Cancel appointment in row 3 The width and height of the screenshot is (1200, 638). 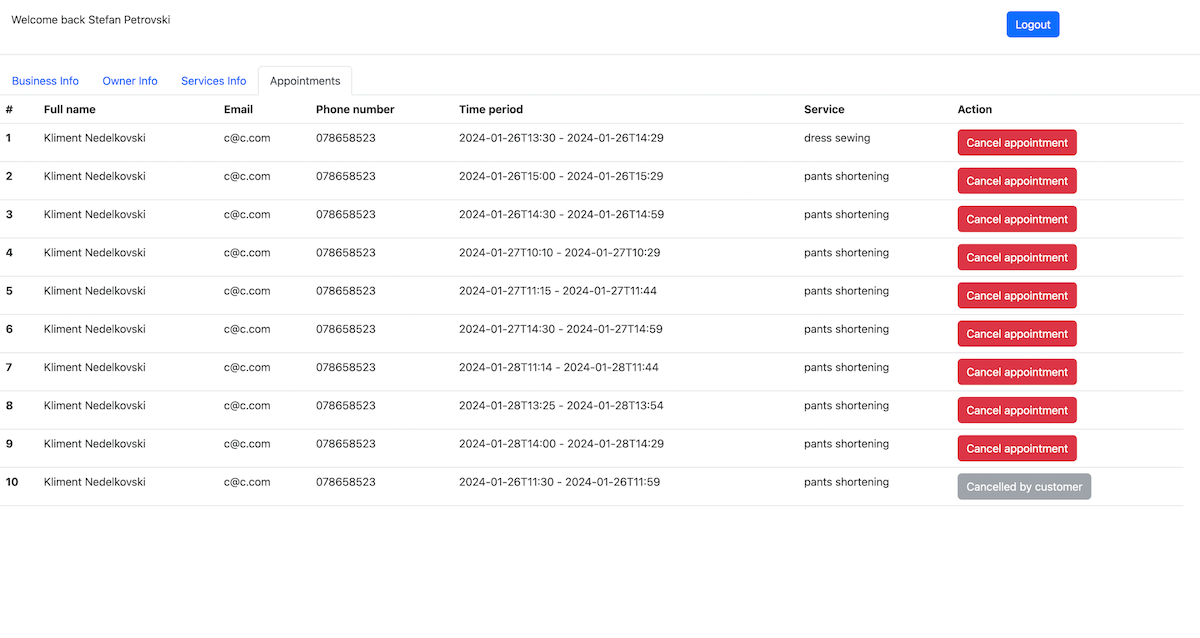(x=1016, y=219)
